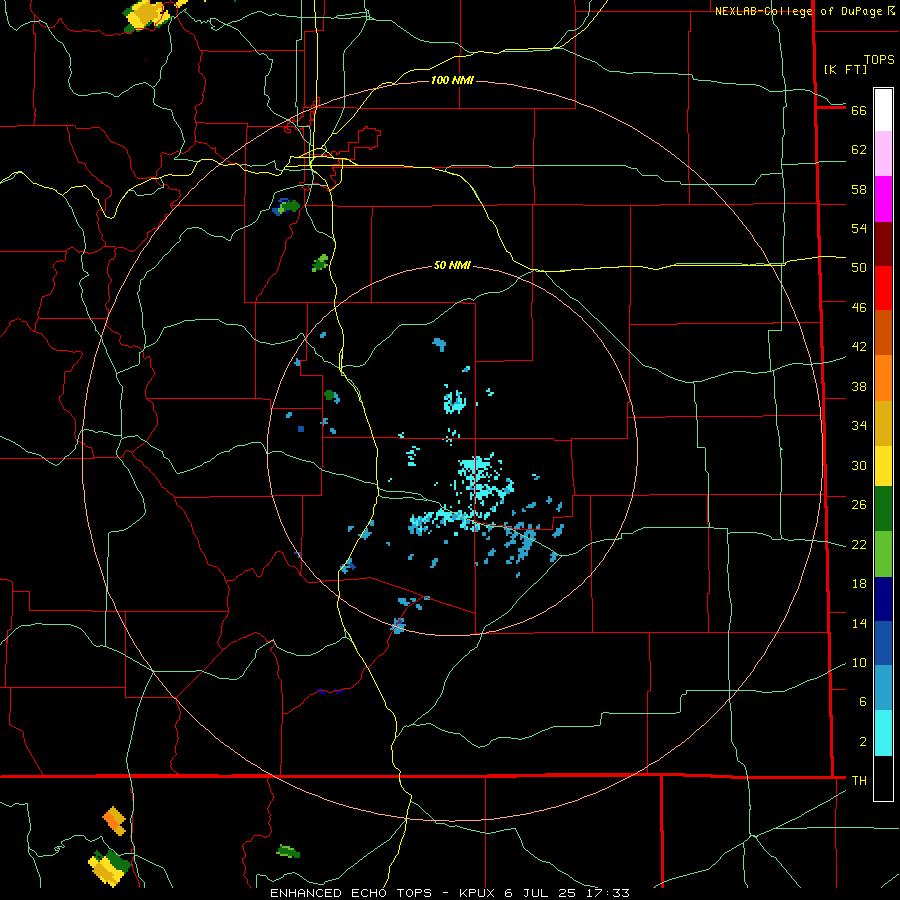Click the white swatch atop the legend
Viewport: 900px width, 900px height.
point(883,110)
